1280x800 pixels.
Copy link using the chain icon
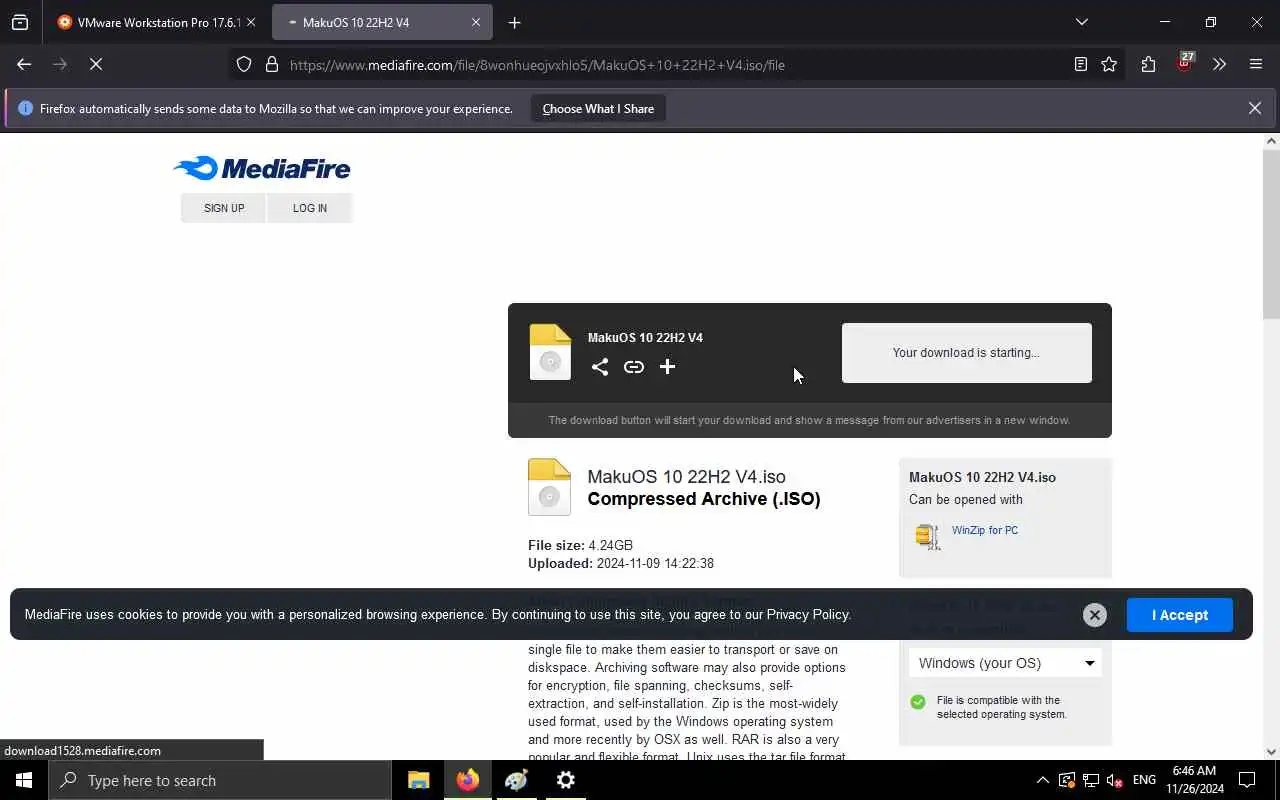pos(634,367)
